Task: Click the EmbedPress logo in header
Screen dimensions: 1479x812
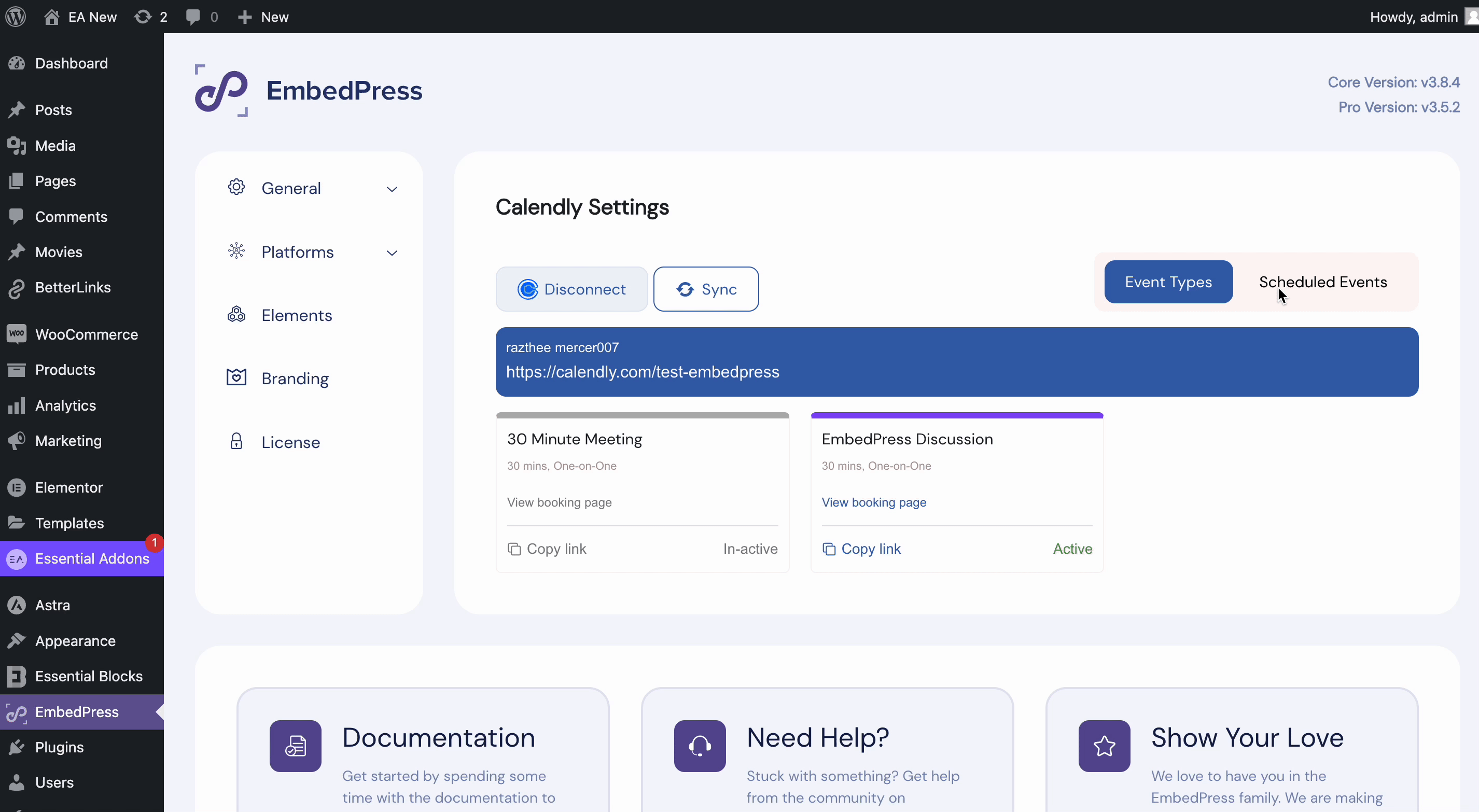Action: (221, 91)
